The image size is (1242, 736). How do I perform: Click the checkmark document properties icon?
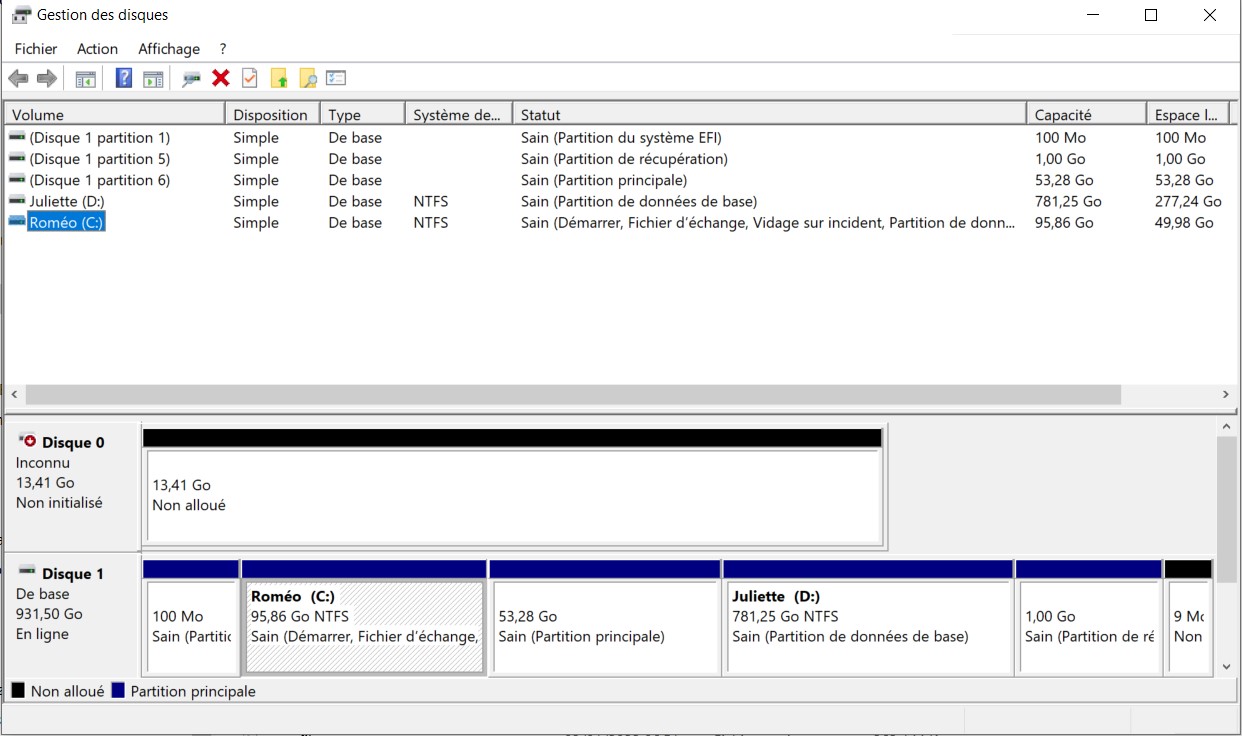tap(250, 79)
